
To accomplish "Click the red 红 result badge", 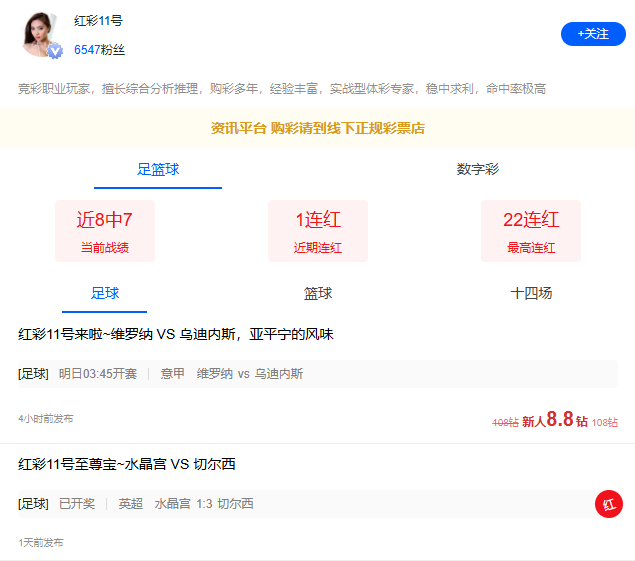I will point(608,504).
